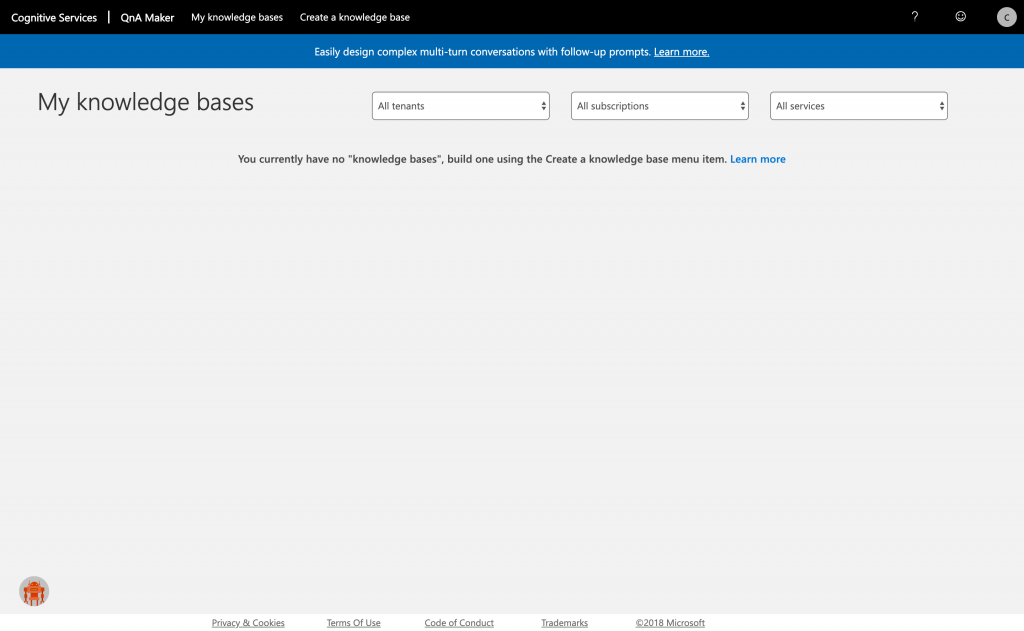Launch the orange robot chat bot icon
Image resolution: width=1024 pixels, height=631 pixels.
34,591
